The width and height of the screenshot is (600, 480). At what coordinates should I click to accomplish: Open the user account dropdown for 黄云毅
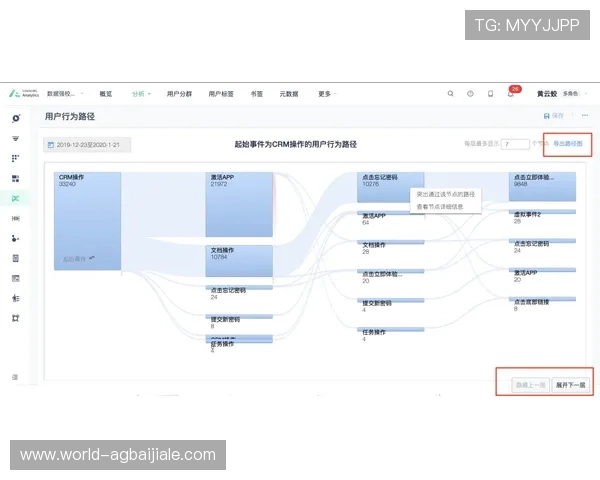coord(586,93)
